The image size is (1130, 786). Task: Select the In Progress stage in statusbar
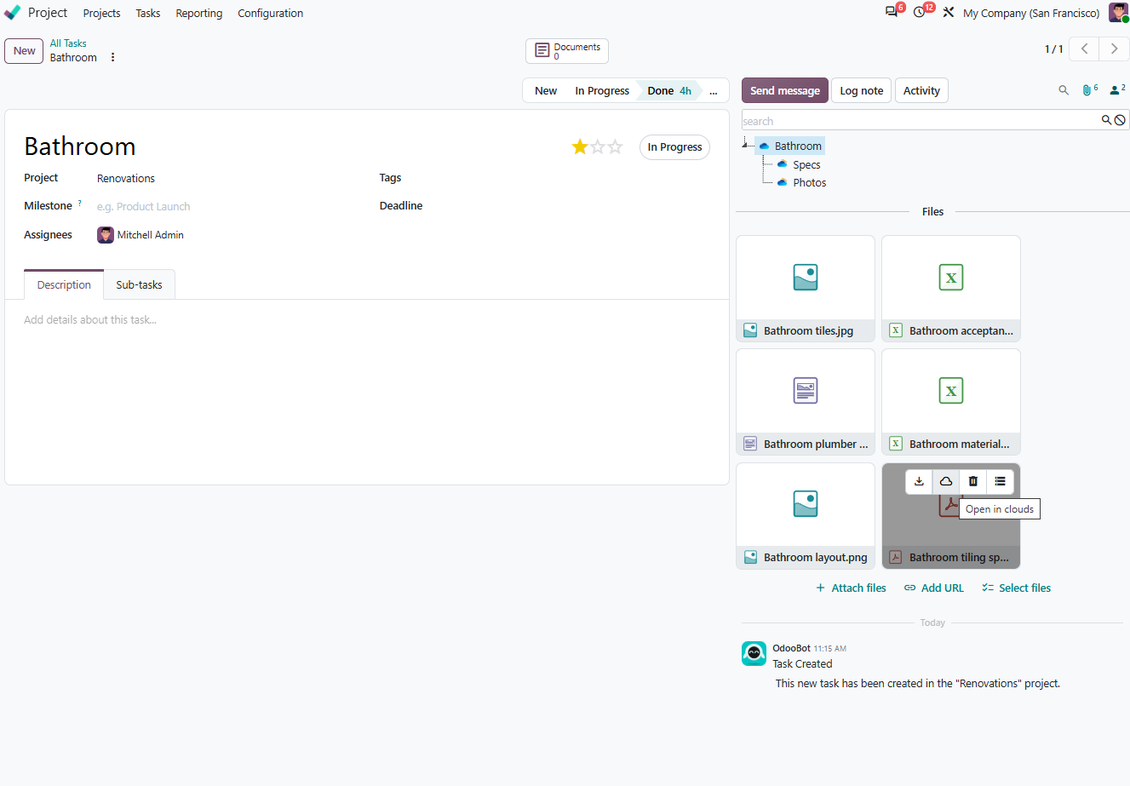pos(602,91)
